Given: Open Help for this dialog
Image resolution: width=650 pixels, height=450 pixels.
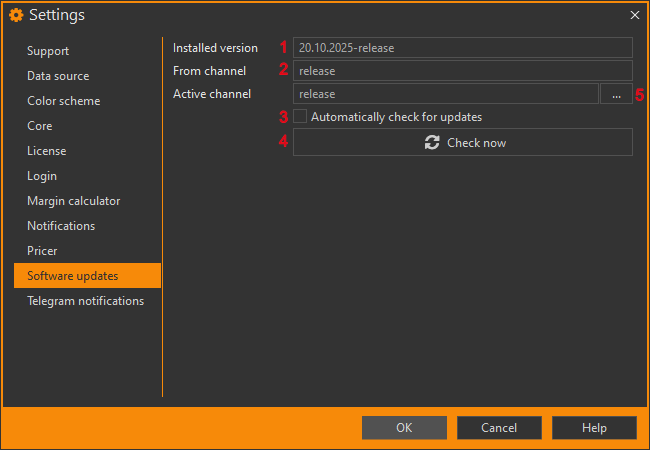Looking at the screenshot, I should click(x=594, y=428).
